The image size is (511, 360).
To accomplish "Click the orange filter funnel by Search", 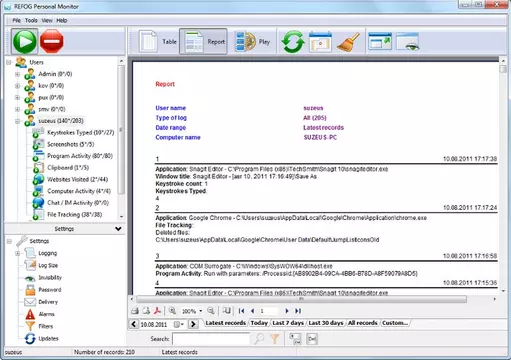I will pyautogui.click(x=275, y=339).
